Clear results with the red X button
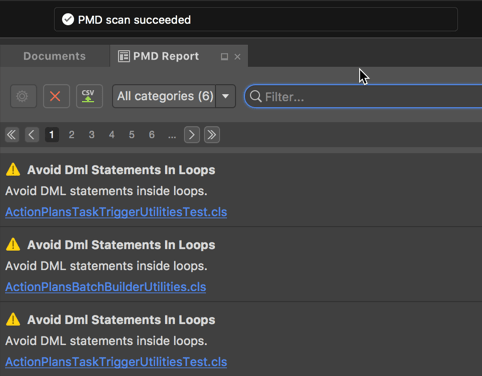482x376 pixels. pos(56,96)
